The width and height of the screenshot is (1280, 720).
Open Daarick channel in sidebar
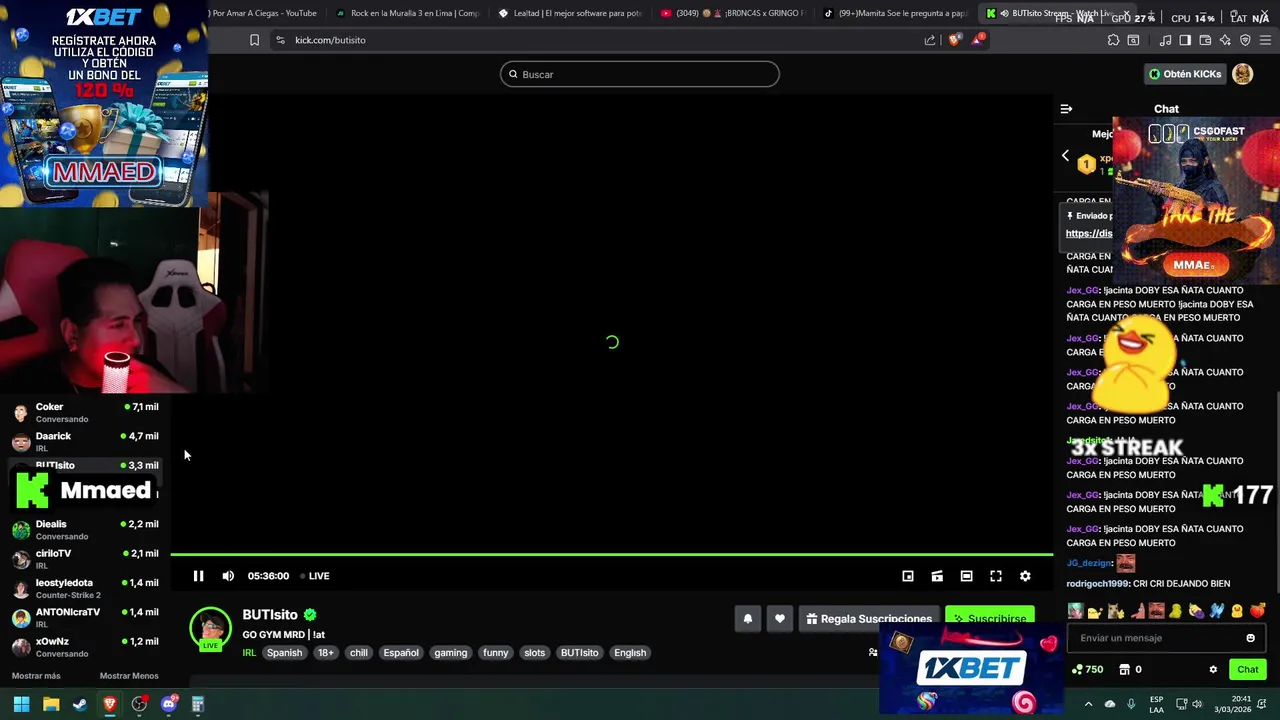pyautogui.click(x=85, y=441)
